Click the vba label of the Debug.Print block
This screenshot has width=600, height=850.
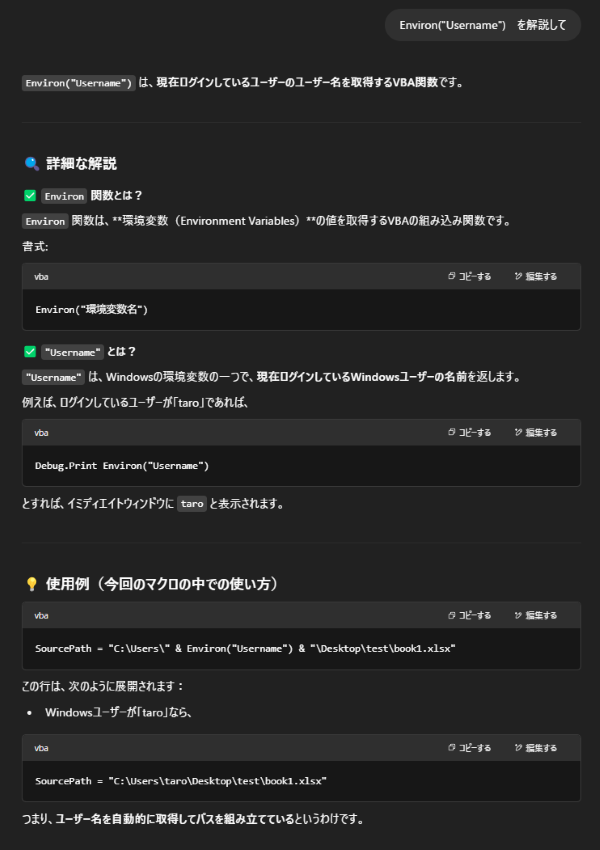[41, 433]
